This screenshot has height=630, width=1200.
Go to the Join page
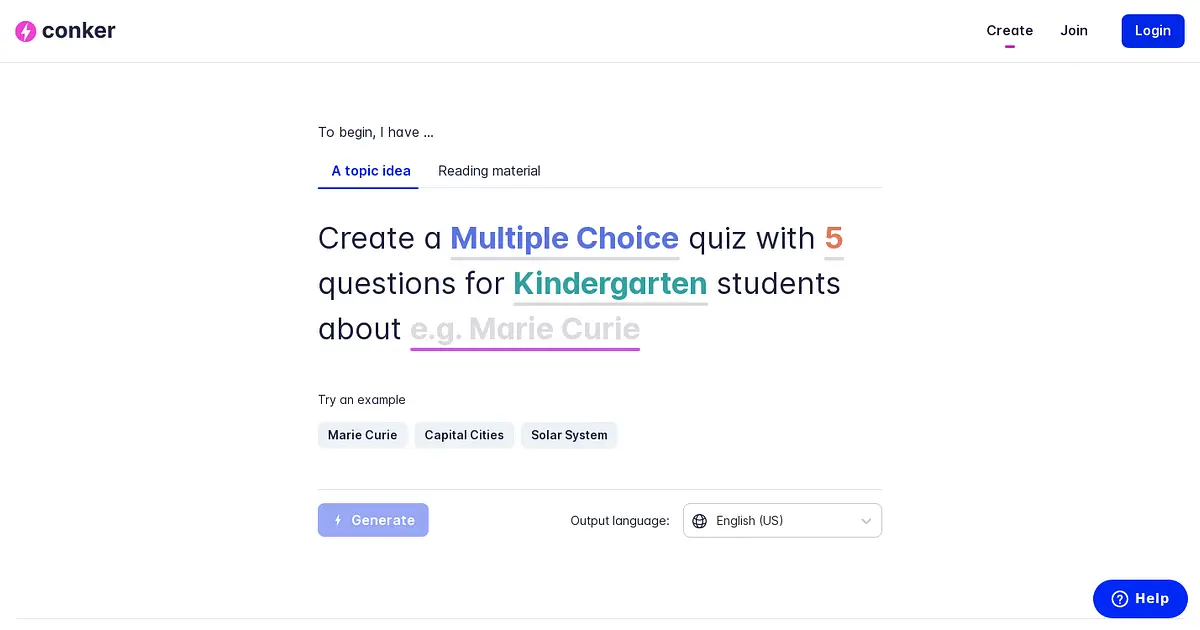[x=1074, y=31]
